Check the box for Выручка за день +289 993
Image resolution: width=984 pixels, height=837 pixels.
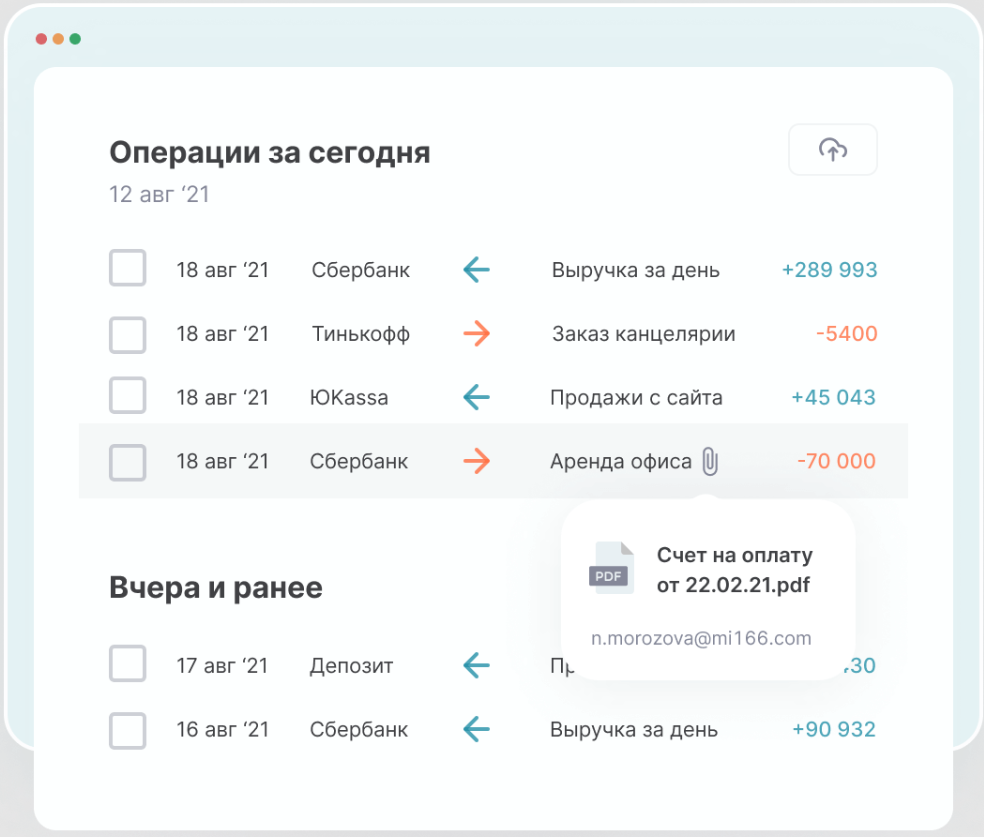coord(128,268)
